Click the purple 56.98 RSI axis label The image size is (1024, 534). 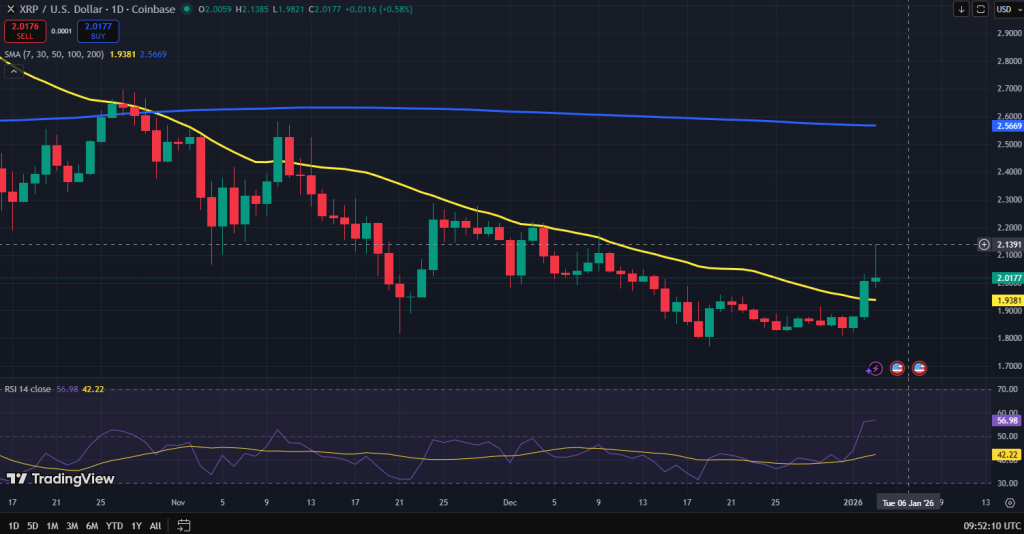(1008, 420)
